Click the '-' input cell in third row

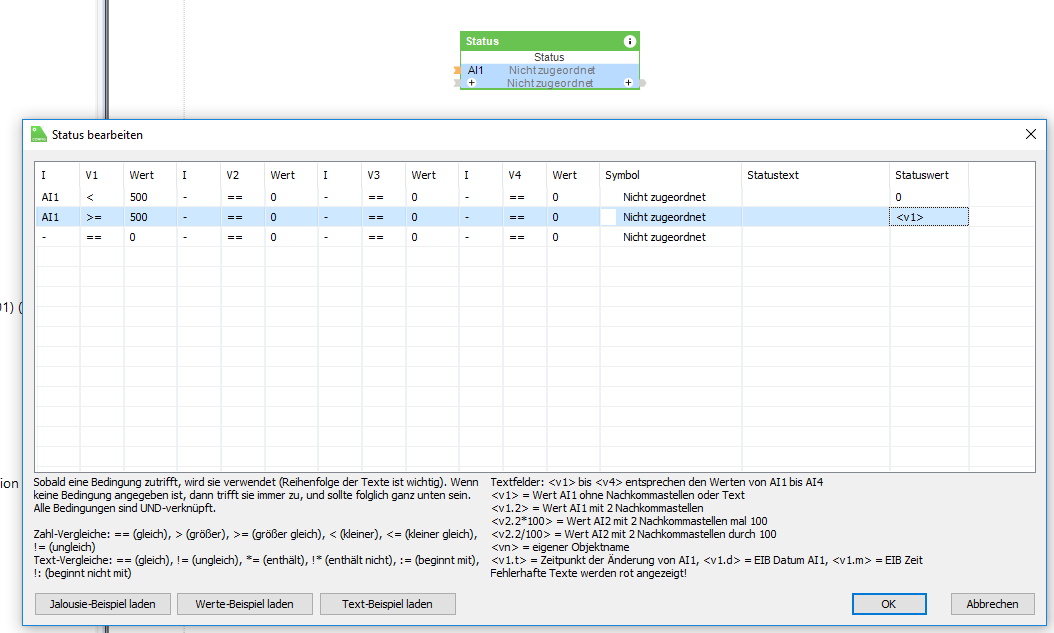58,237
